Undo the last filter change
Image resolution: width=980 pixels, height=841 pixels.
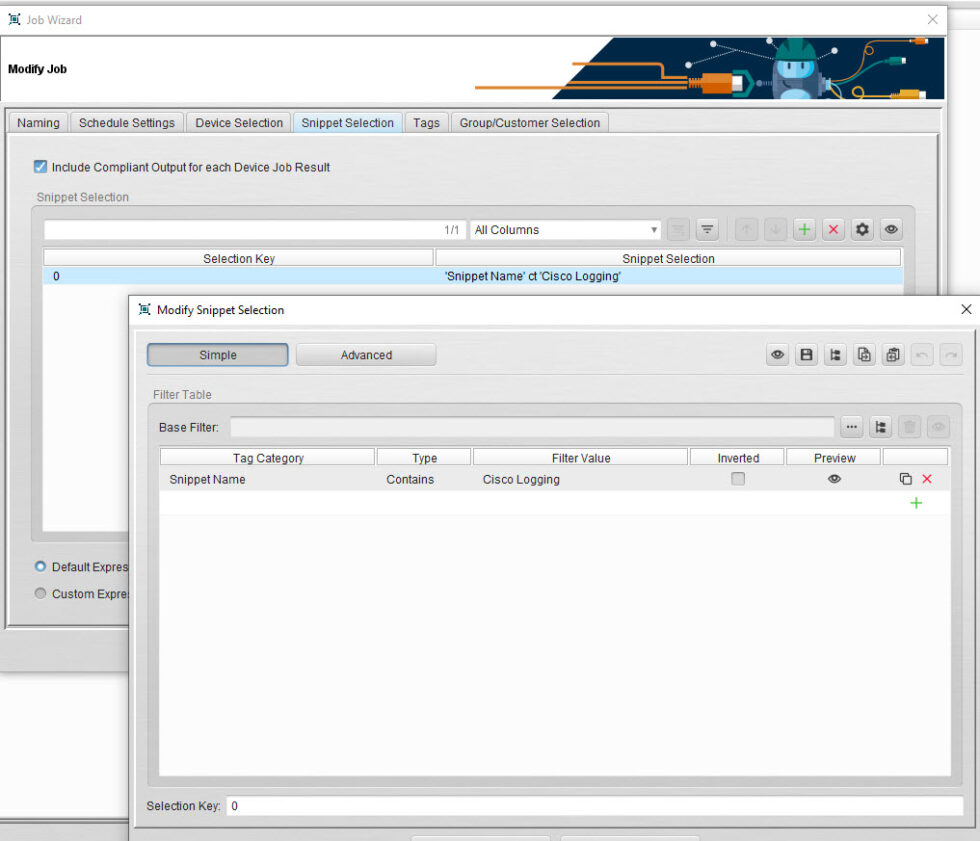pyautogui.click(x=922, y=354)
